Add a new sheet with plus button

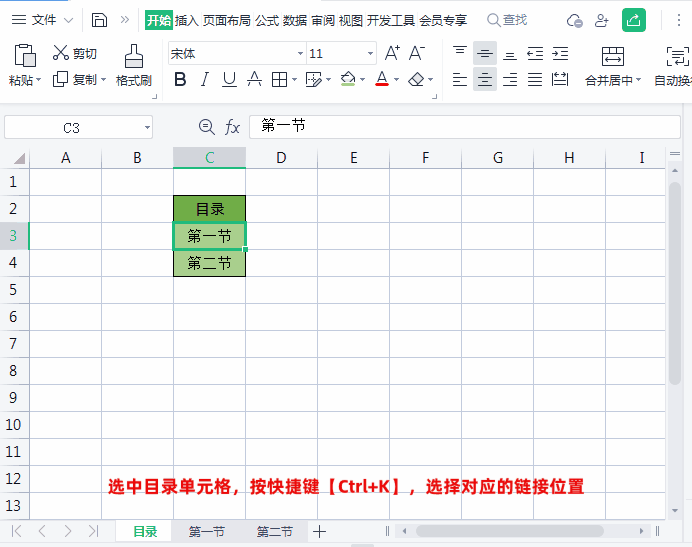(320, 532)
